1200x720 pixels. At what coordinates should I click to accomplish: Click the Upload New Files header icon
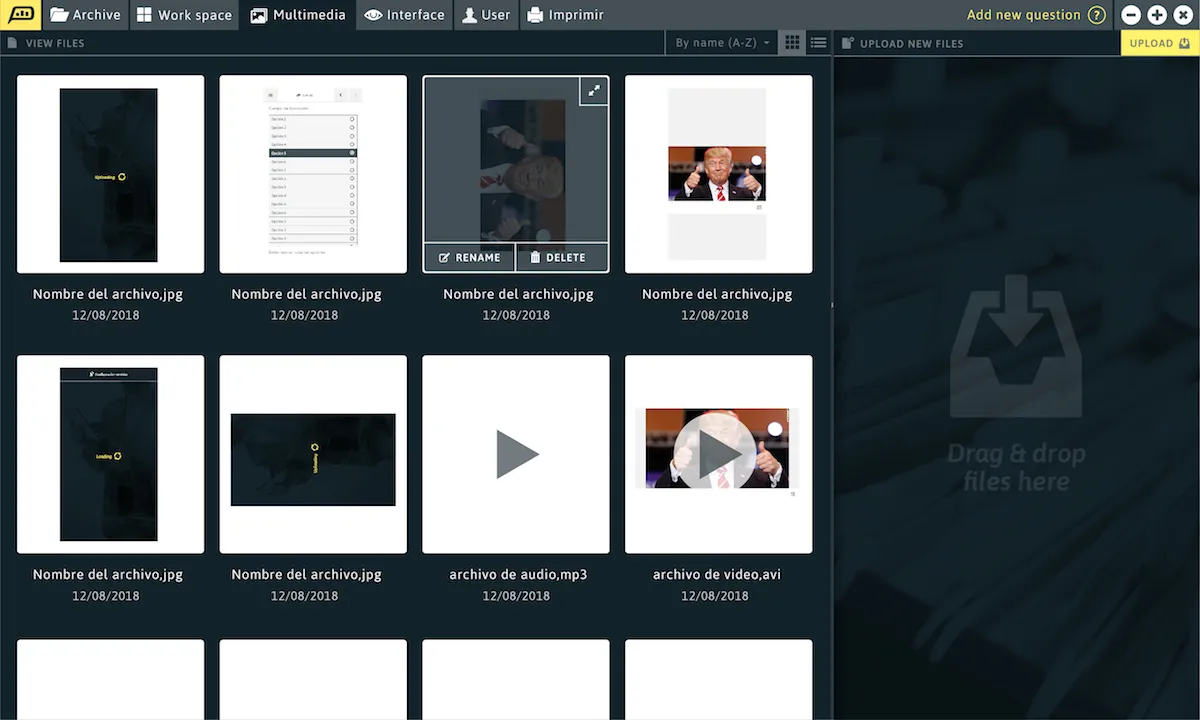click(x=847, y=43)
